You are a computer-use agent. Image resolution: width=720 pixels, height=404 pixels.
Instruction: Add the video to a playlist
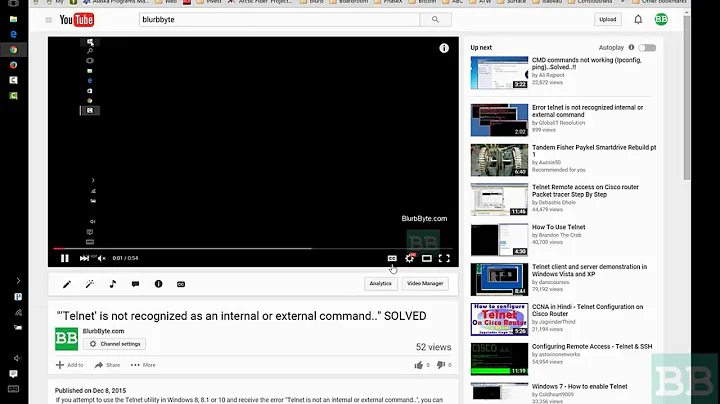point(69,365)
